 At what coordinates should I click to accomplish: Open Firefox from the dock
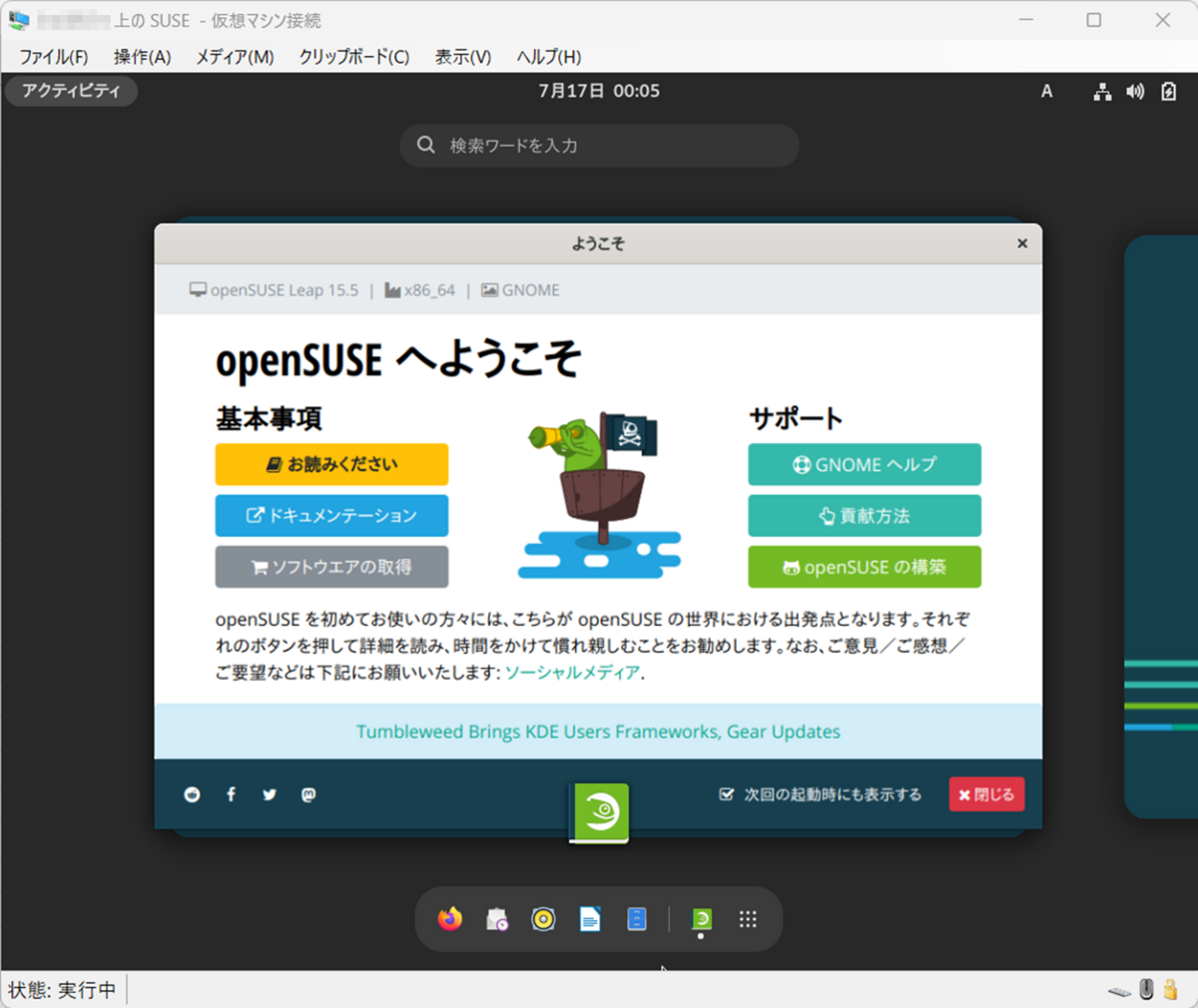(x=450, y=918)
